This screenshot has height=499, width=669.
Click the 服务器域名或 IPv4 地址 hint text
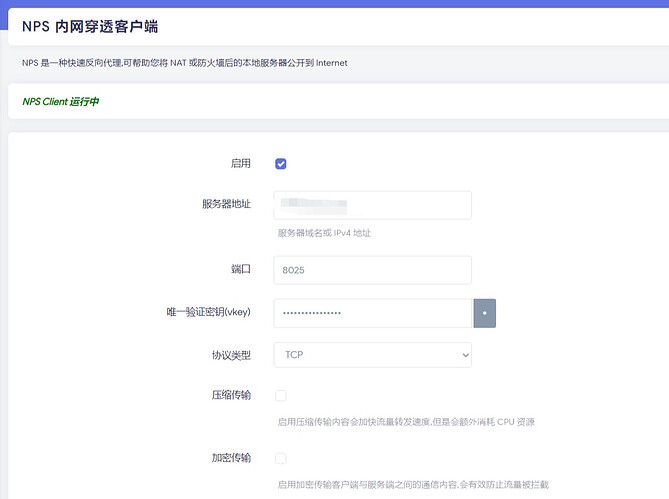coord(324,233)
